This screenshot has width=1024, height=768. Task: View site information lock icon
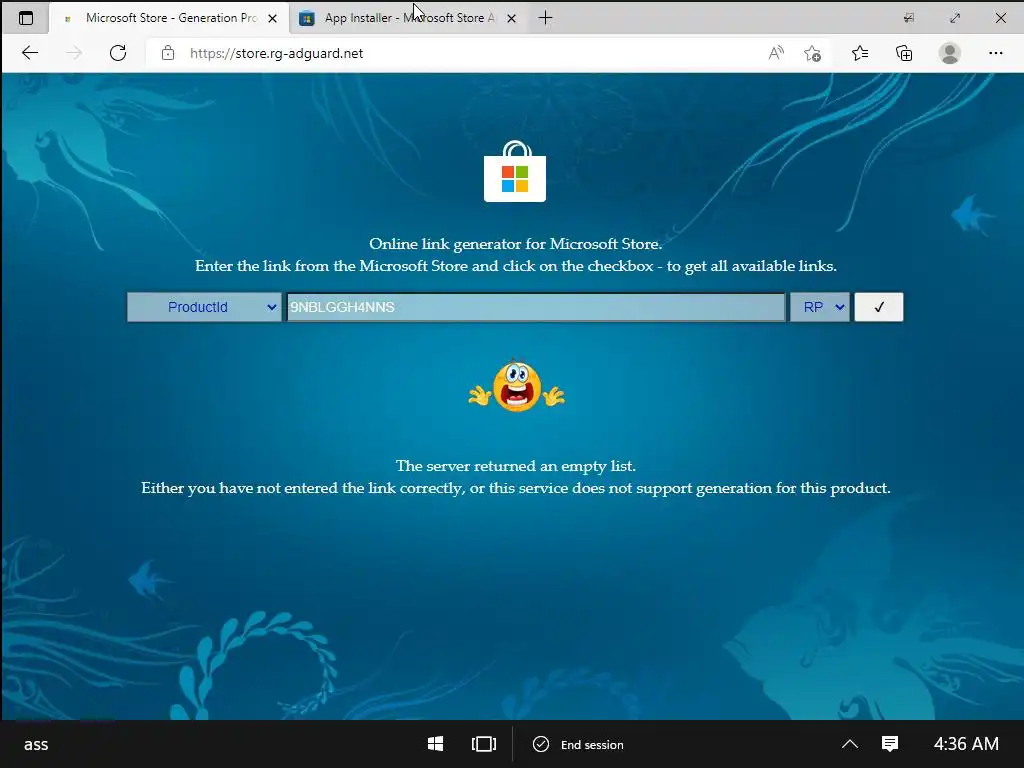pyautogui.click(x=168, y=53)
